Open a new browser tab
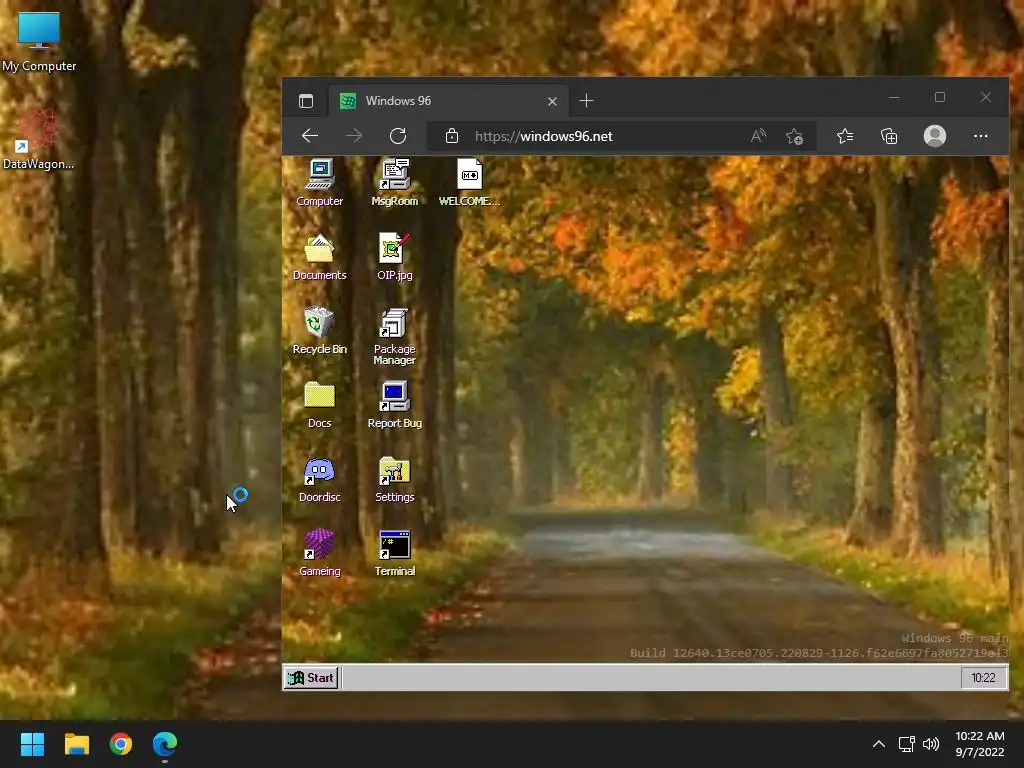 click(x=586, y=101)
